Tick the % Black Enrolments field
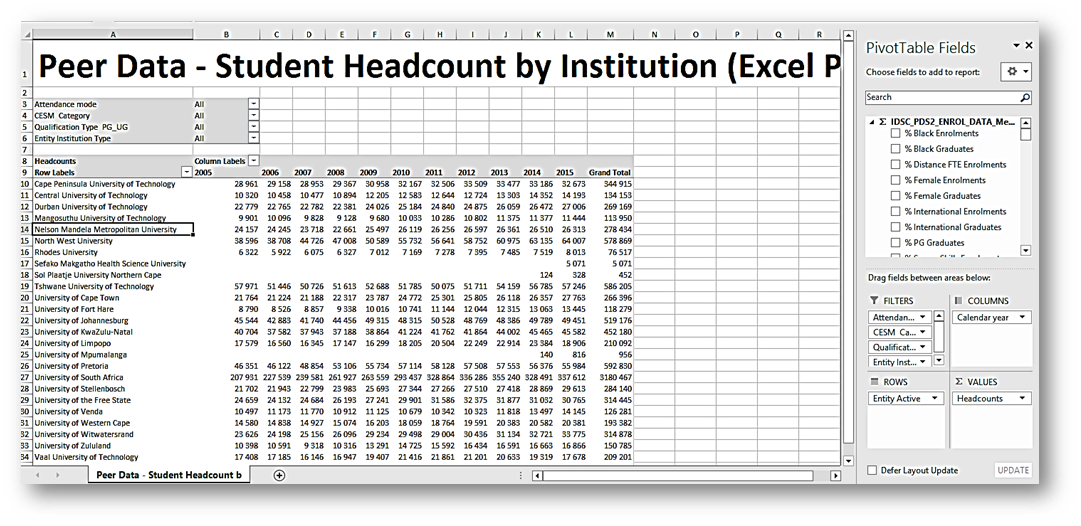1081x526 pixels. point(896,133)
